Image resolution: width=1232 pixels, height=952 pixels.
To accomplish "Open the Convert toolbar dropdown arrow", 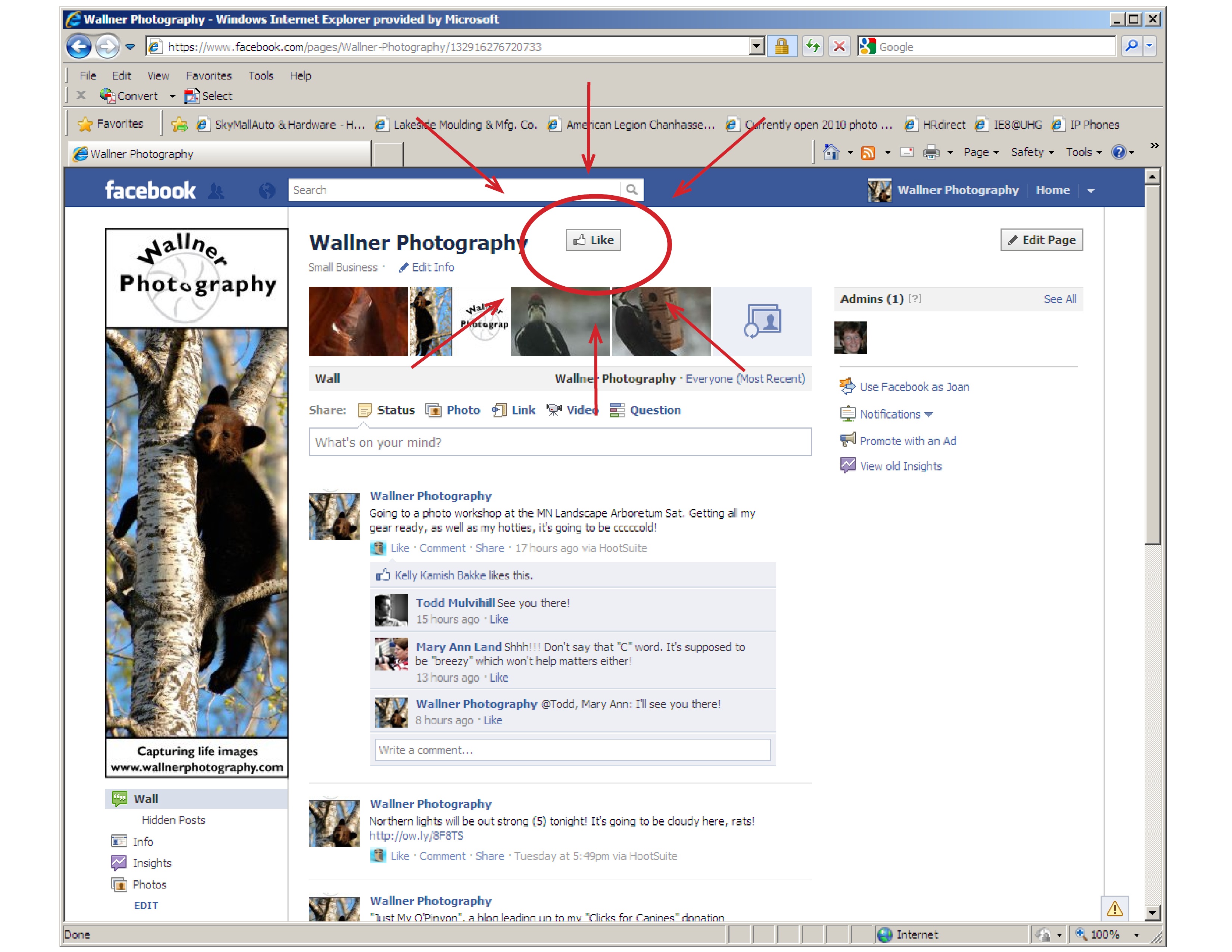I will (x=172, y=96).
